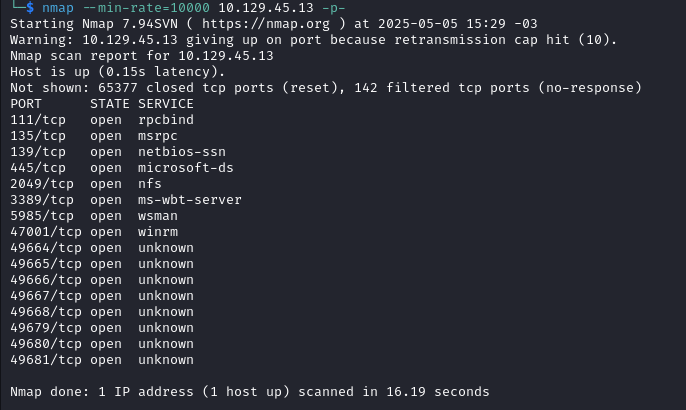Click the PORT column header
The image size is (686, 410).
coord(26,104)
